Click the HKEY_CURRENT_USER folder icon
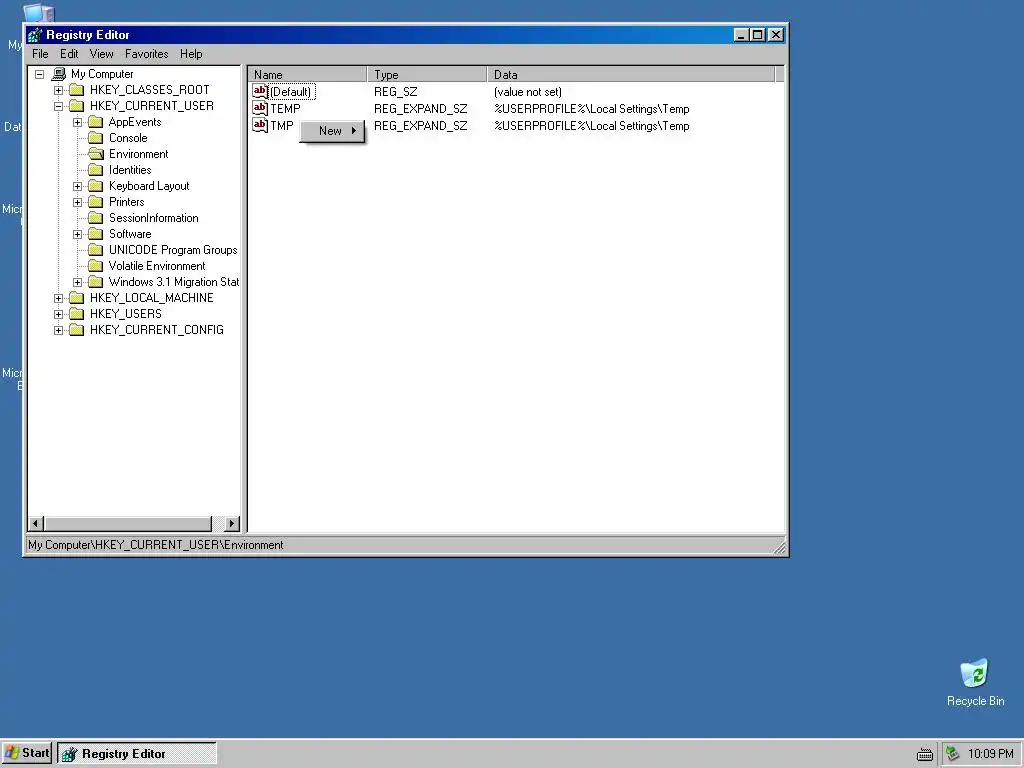 click(x=76, y=106)
